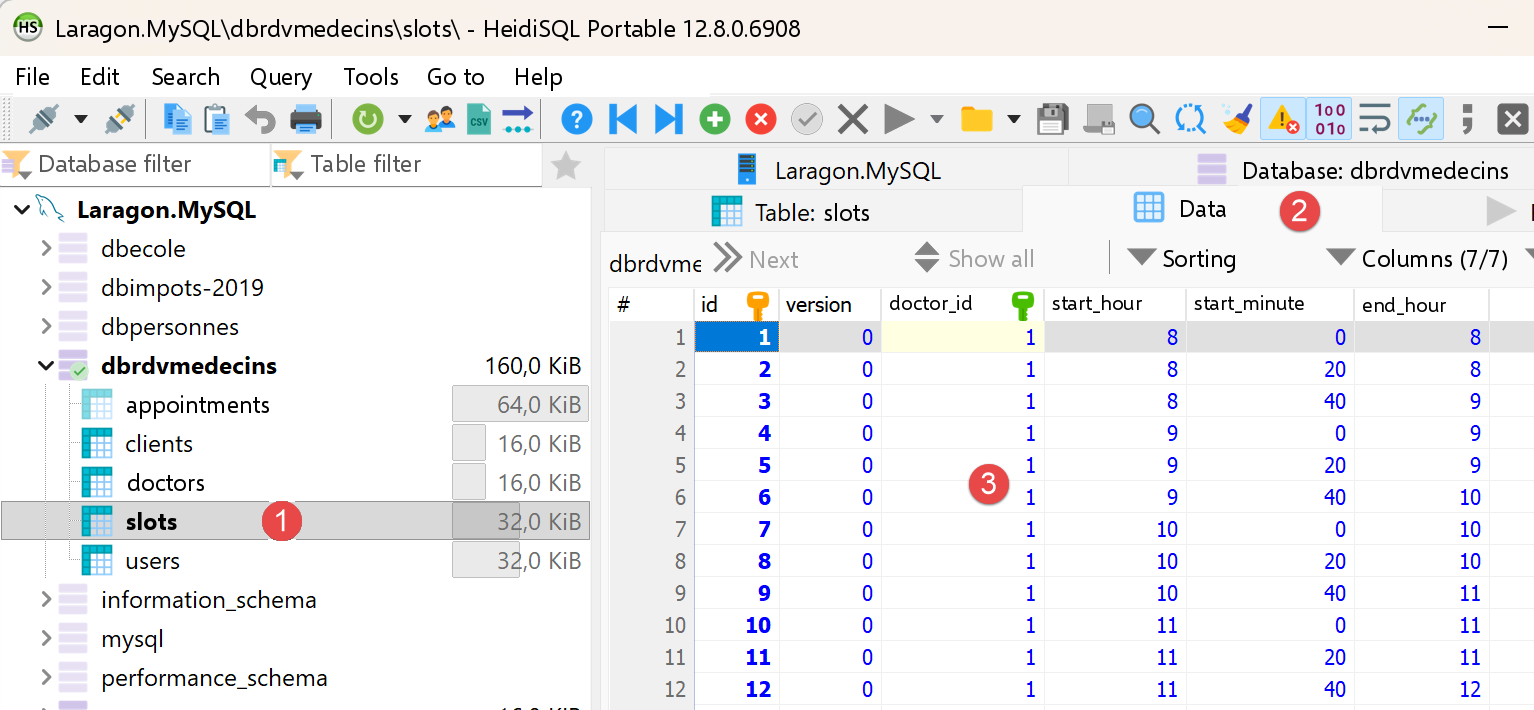Click the blue Help question mark icon

[x=576, y=120]
